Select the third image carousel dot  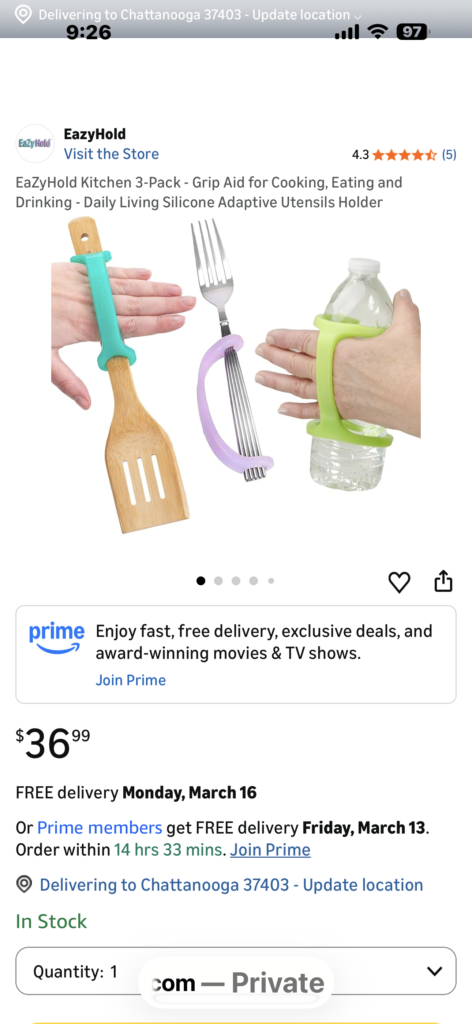coord(236,581)
